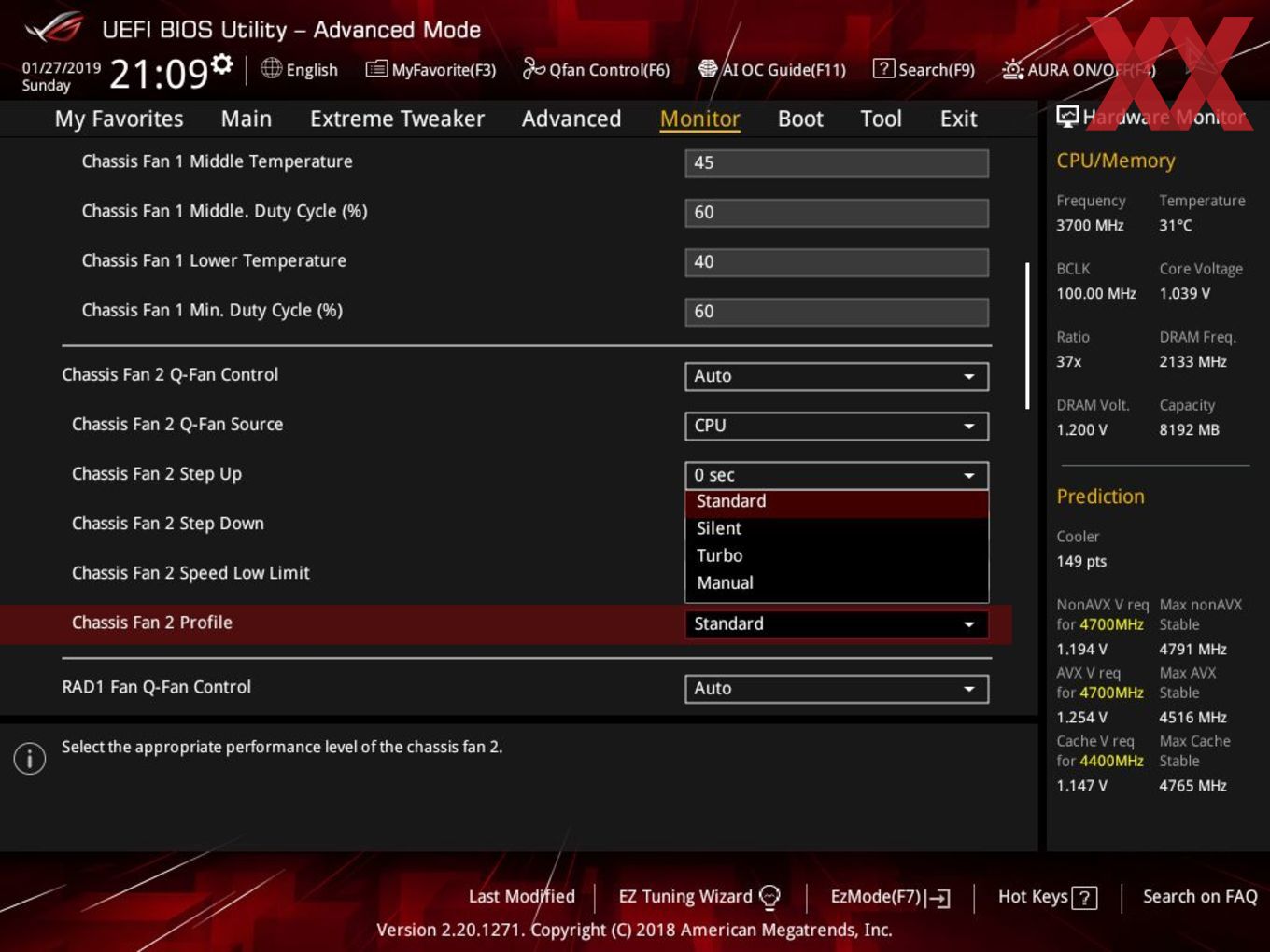The height and width of the screenshot is (952, 1270).
Task: Open RAD1 Fan Q-Fan Control dropdown
Action: point(837,689)
